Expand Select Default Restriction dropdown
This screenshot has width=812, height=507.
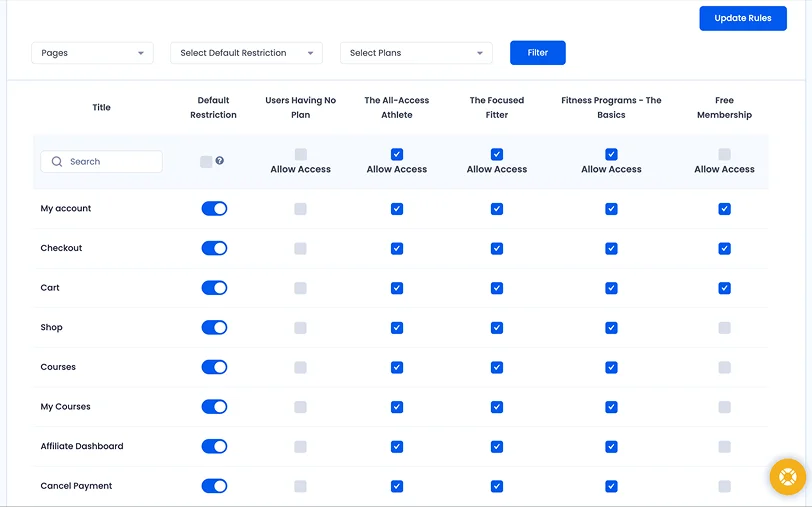click(x=246, y=53)
